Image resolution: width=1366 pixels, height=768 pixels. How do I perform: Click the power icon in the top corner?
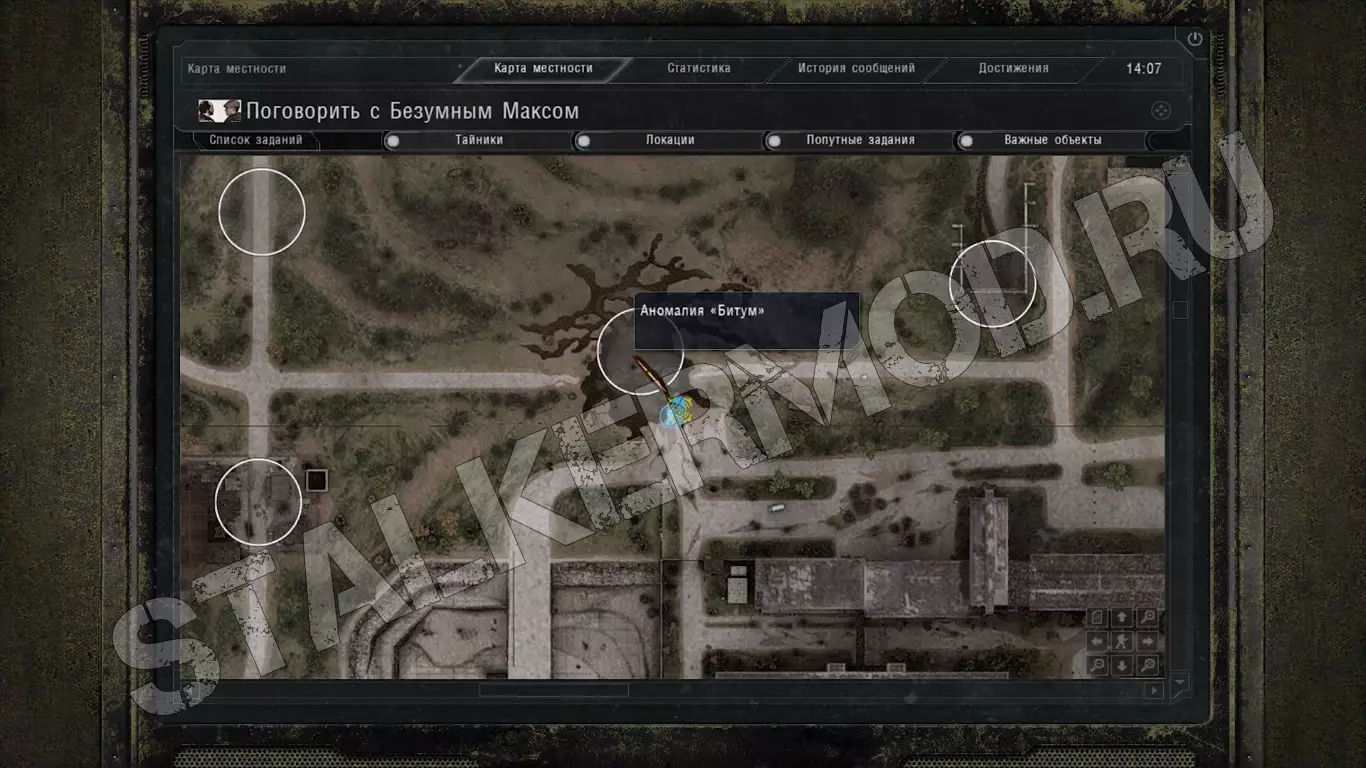1195,39
